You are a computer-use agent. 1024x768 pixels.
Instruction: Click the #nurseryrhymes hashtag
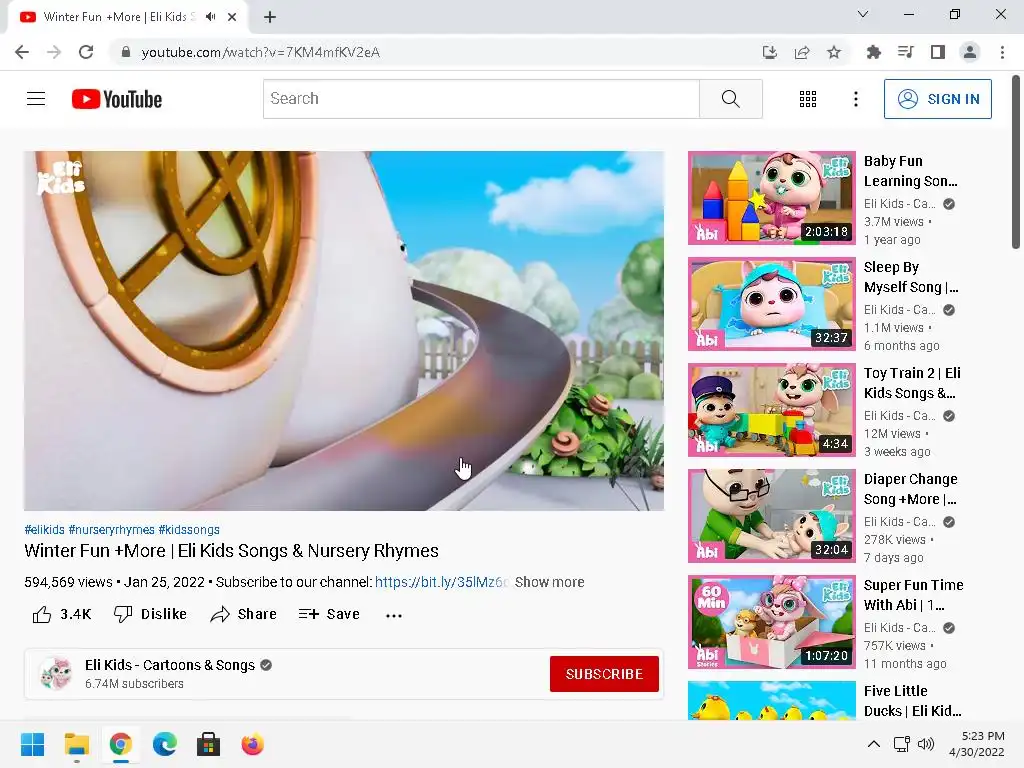click(112, 530)
